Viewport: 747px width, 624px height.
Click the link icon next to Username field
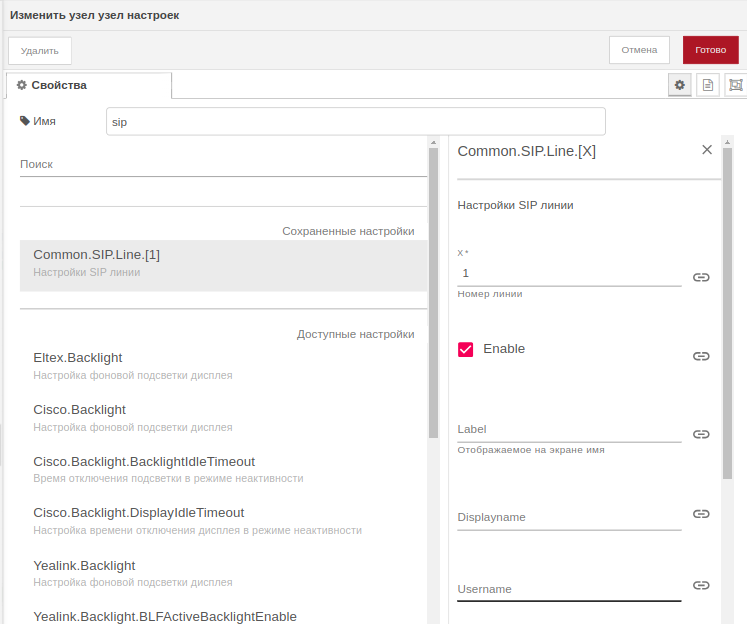(x=701, y=585)
